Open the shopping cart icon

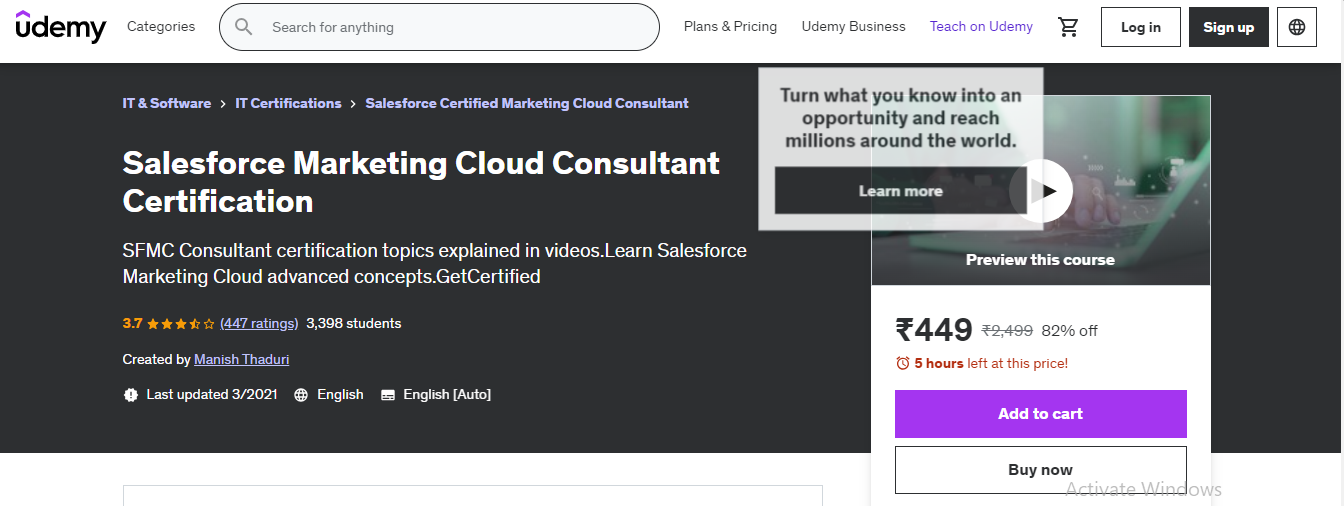tap(1068, 27)
